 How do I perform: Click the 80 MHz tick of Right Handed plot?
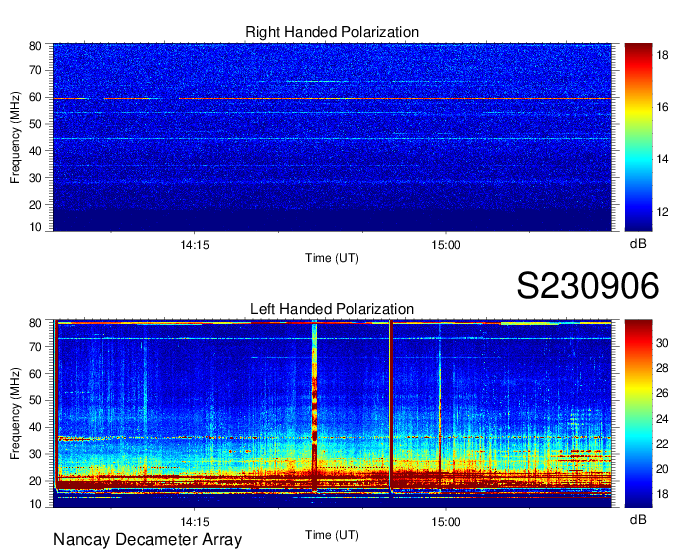pos(35,46)
